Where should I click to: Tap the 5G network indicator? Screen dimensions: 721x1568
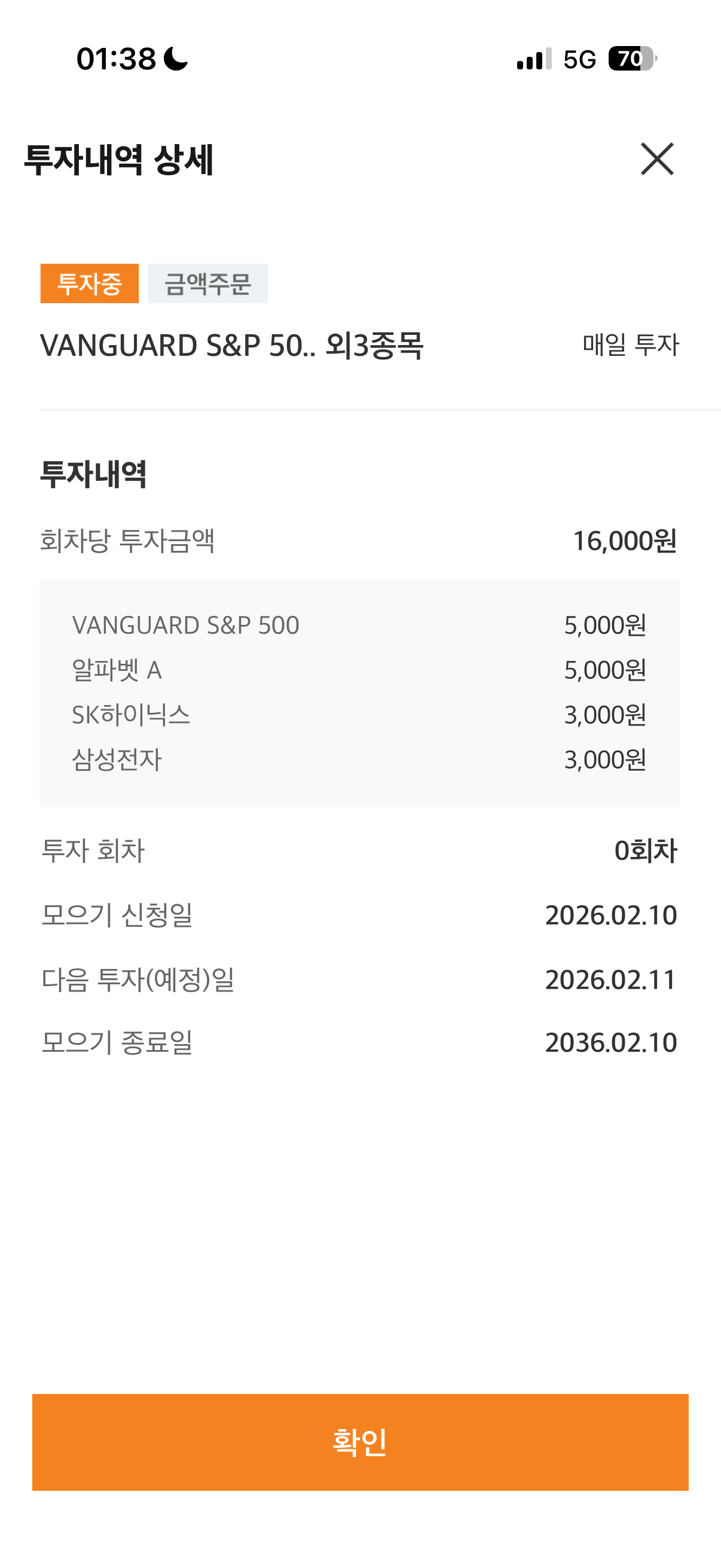coord(579,60)
